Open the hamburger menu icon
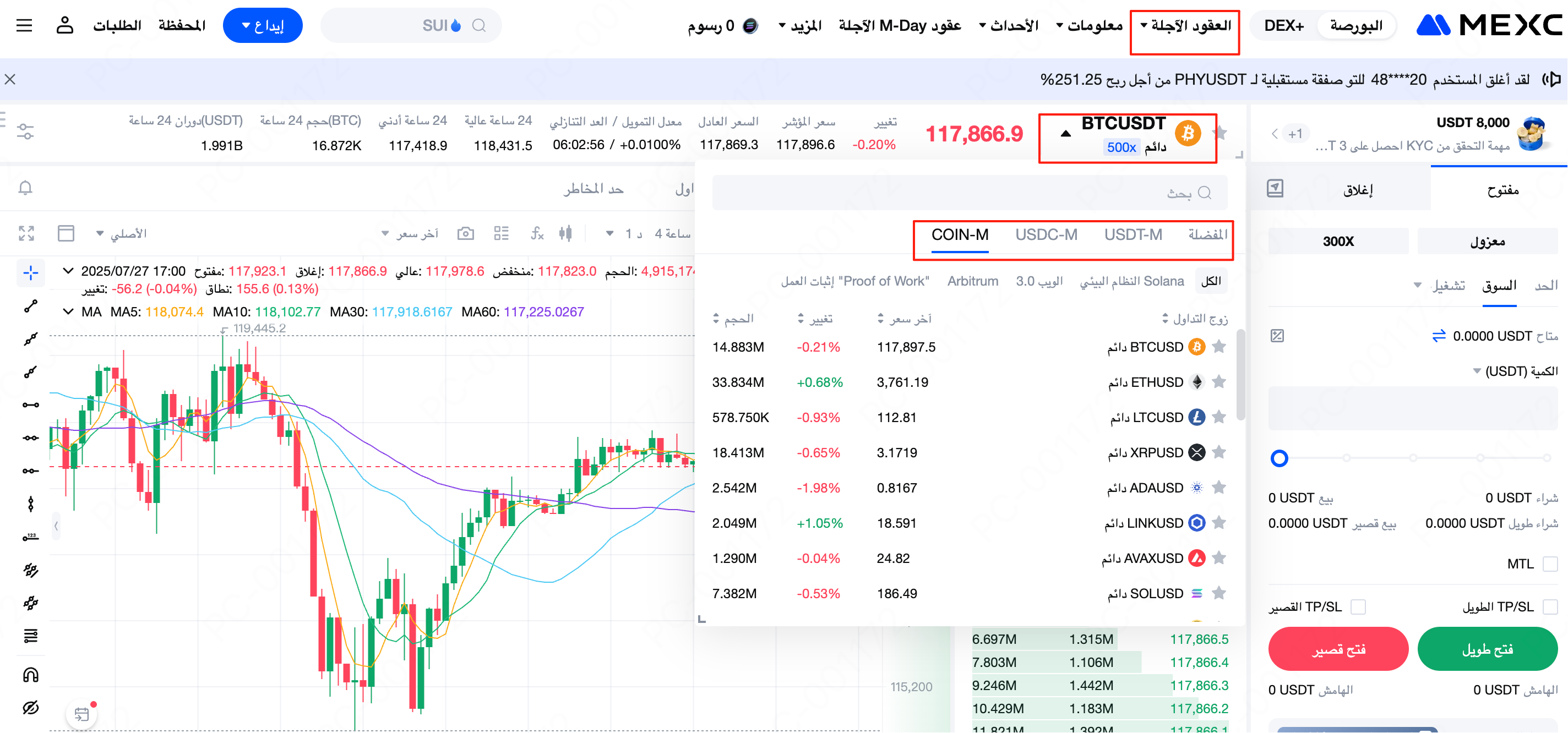This screenshot has height=733, width=1568. pyautogui.click(x=24, y=25)
